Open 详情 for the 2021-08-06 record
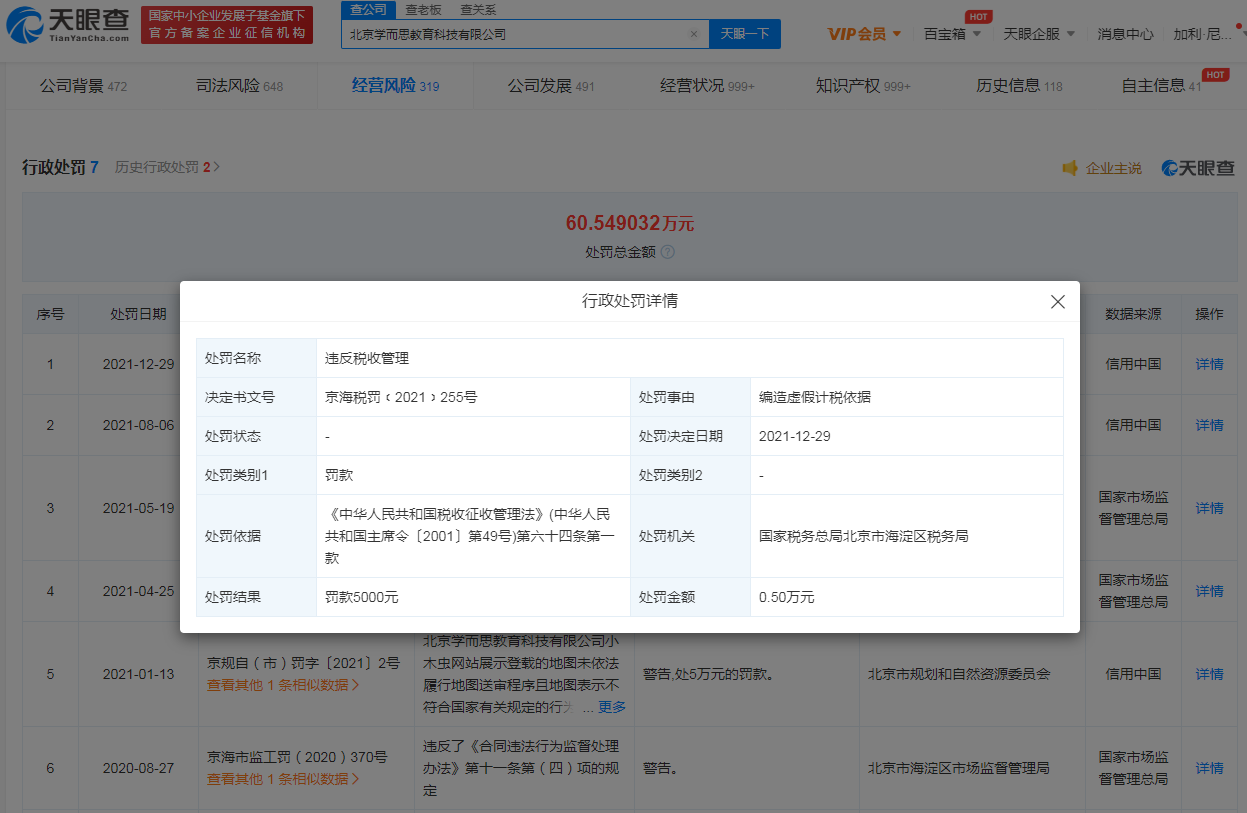The height and width of the screenshot is (813, 1247). pos(1209,425)
